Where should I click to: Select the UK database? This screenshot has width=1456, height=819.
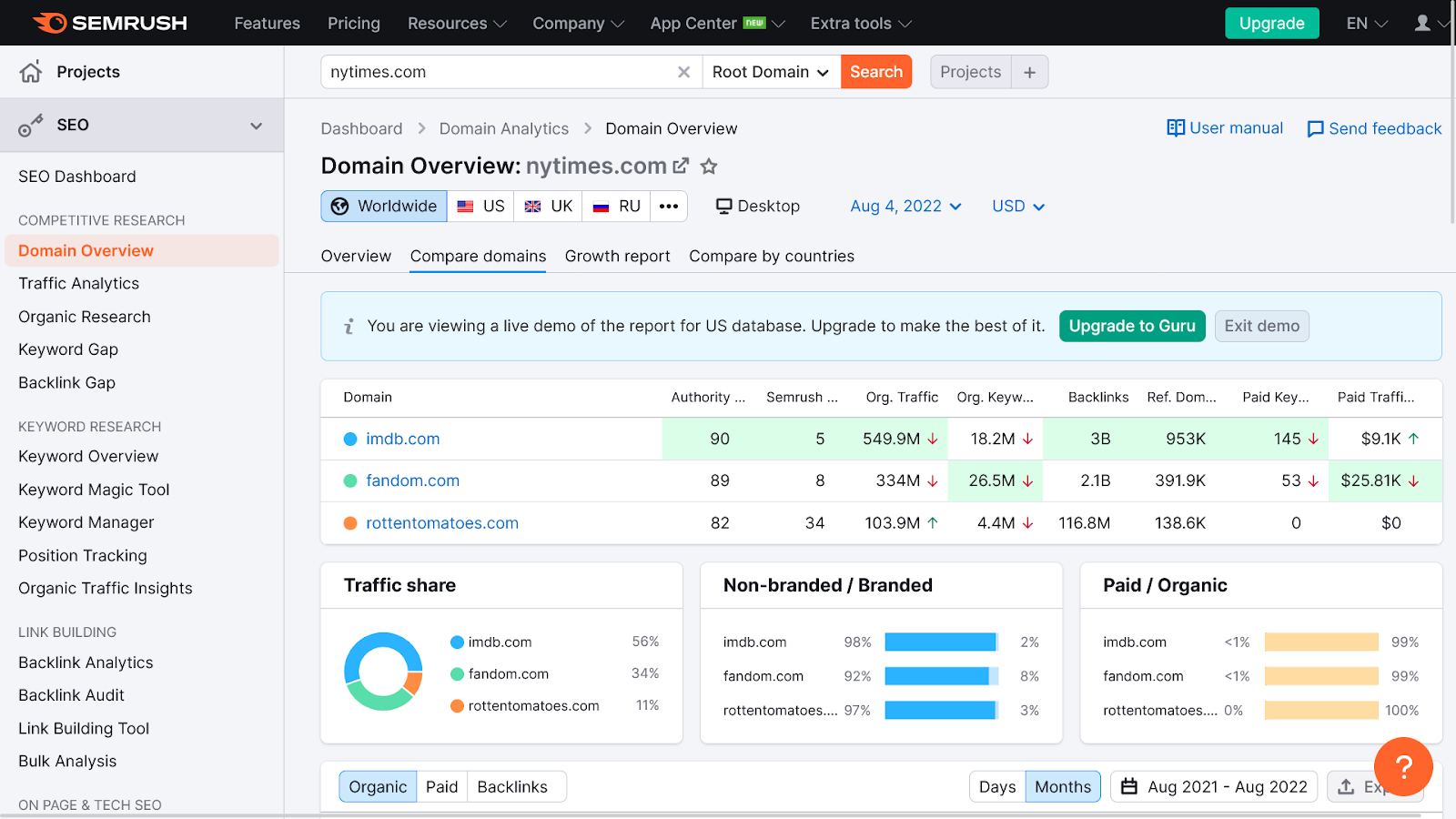pos(549,207)
